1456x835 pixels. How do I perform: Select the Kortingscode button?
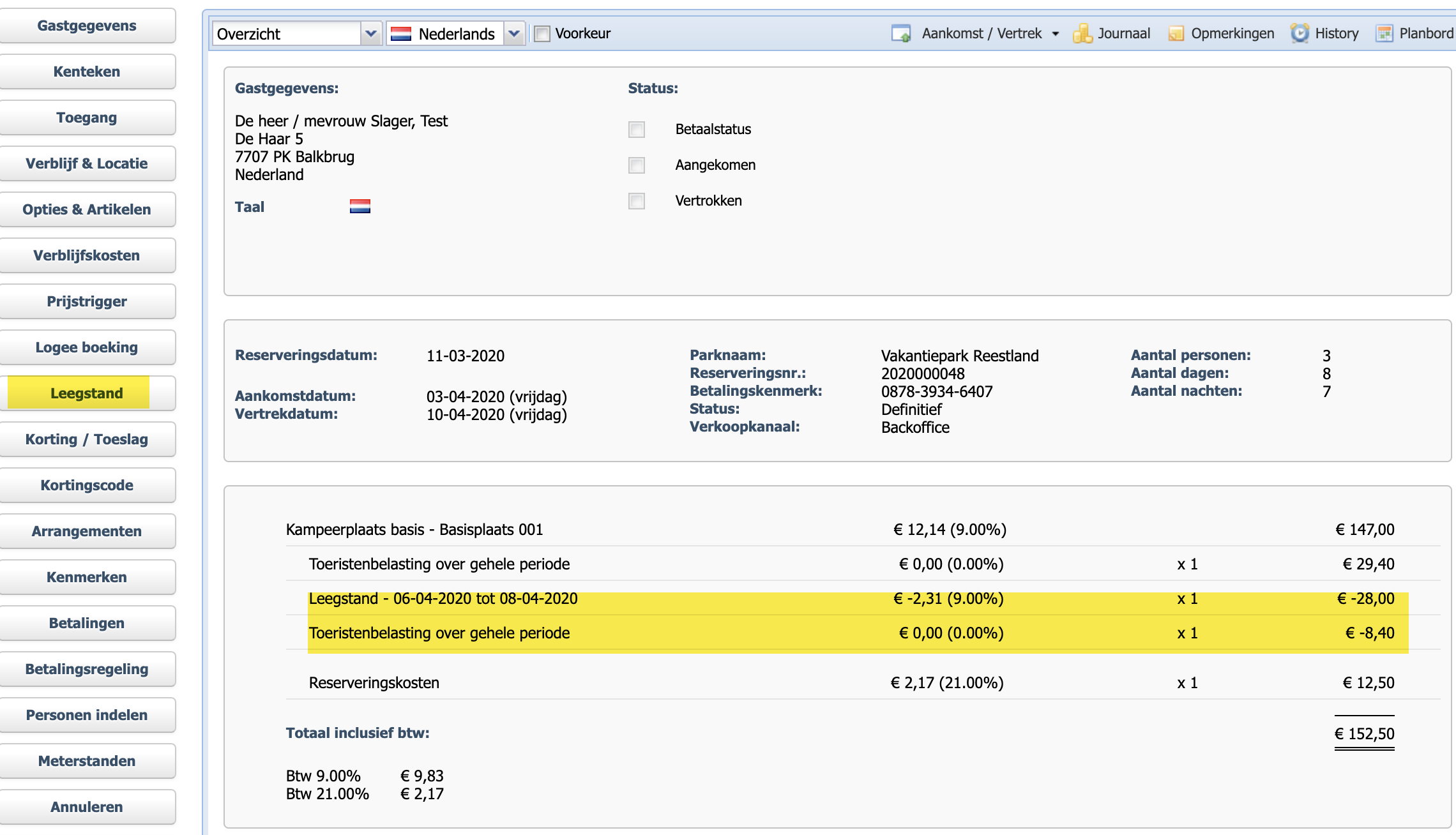click(x=87, y=485)
